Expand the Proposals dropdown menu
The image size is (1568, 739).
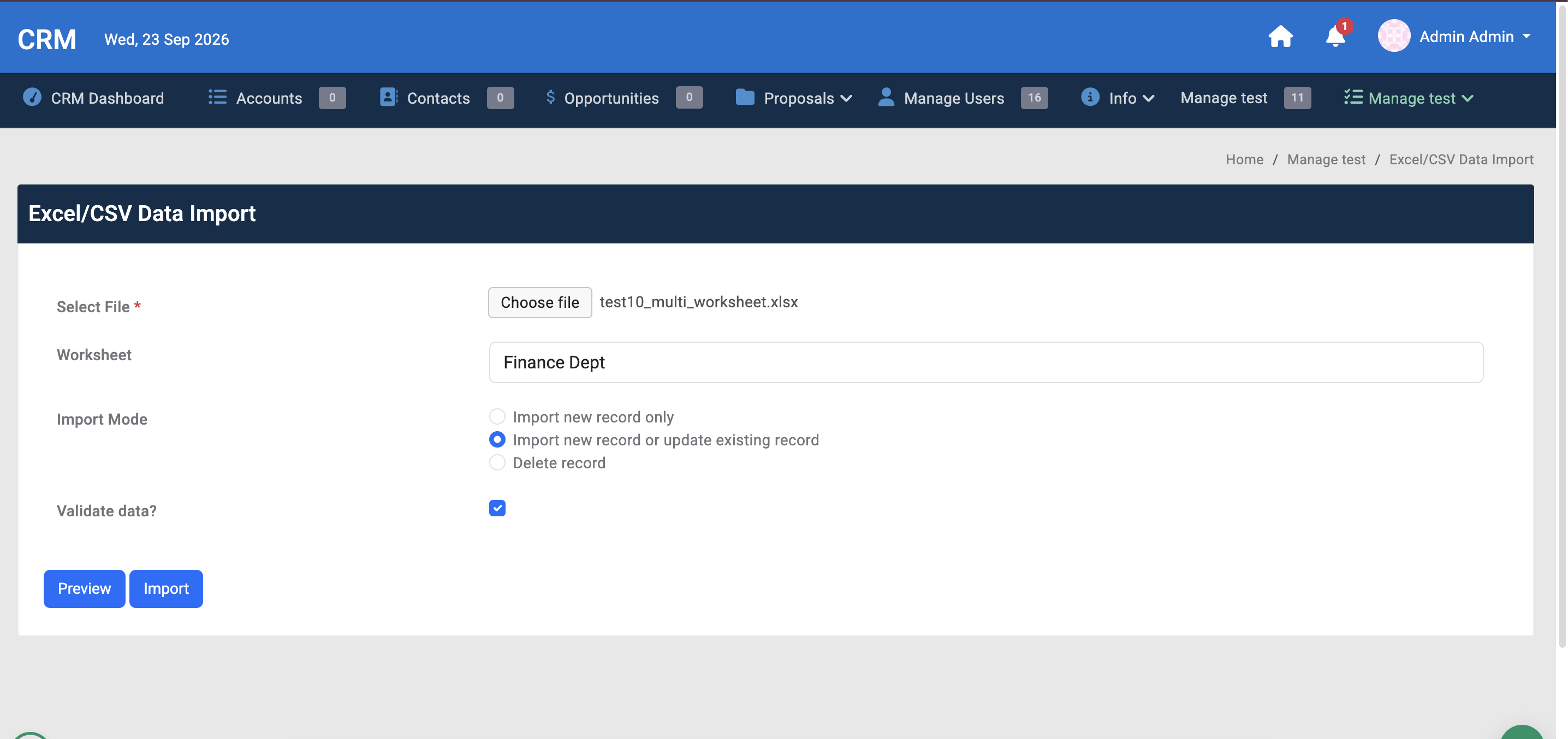pos(794,98)
